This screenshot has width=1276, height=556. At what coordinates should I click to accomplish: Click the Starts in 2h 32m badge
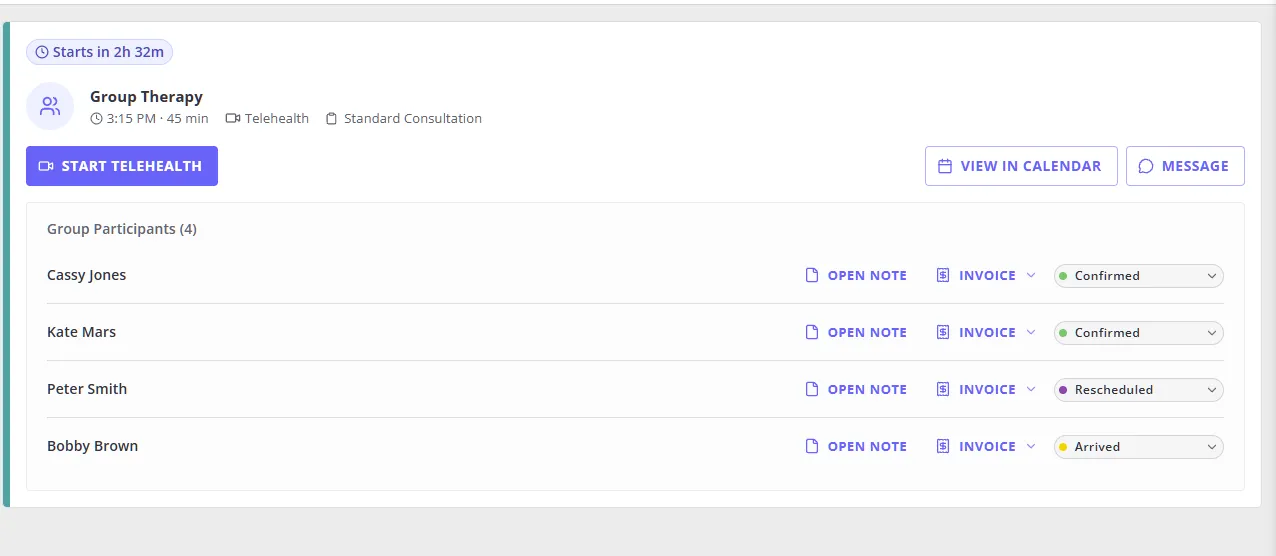click(x=99, y=52)
